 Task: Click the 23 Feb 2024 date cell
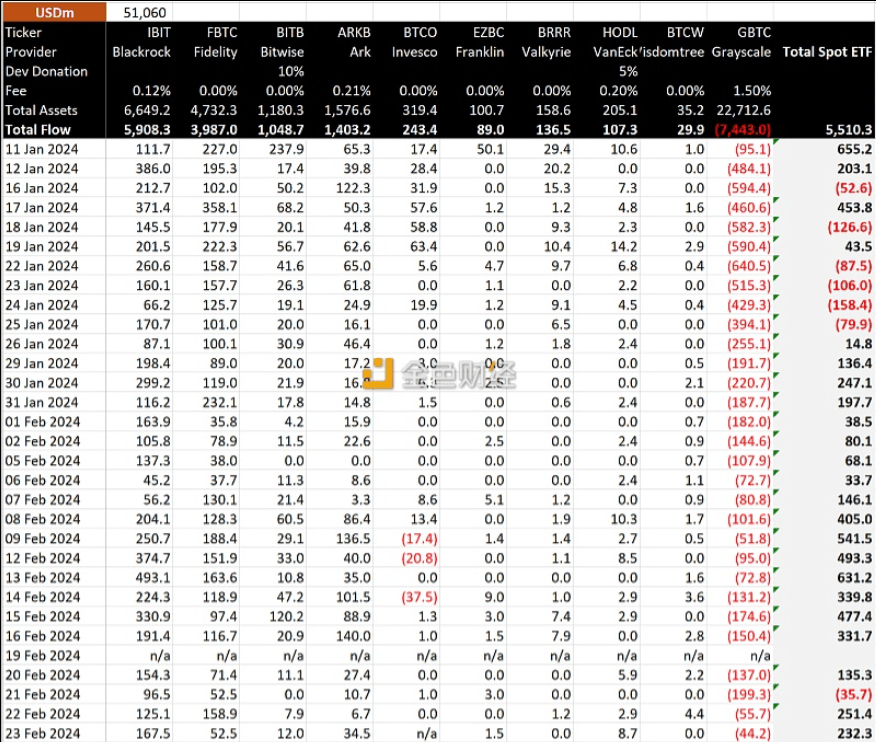click(x=42, y=733)
